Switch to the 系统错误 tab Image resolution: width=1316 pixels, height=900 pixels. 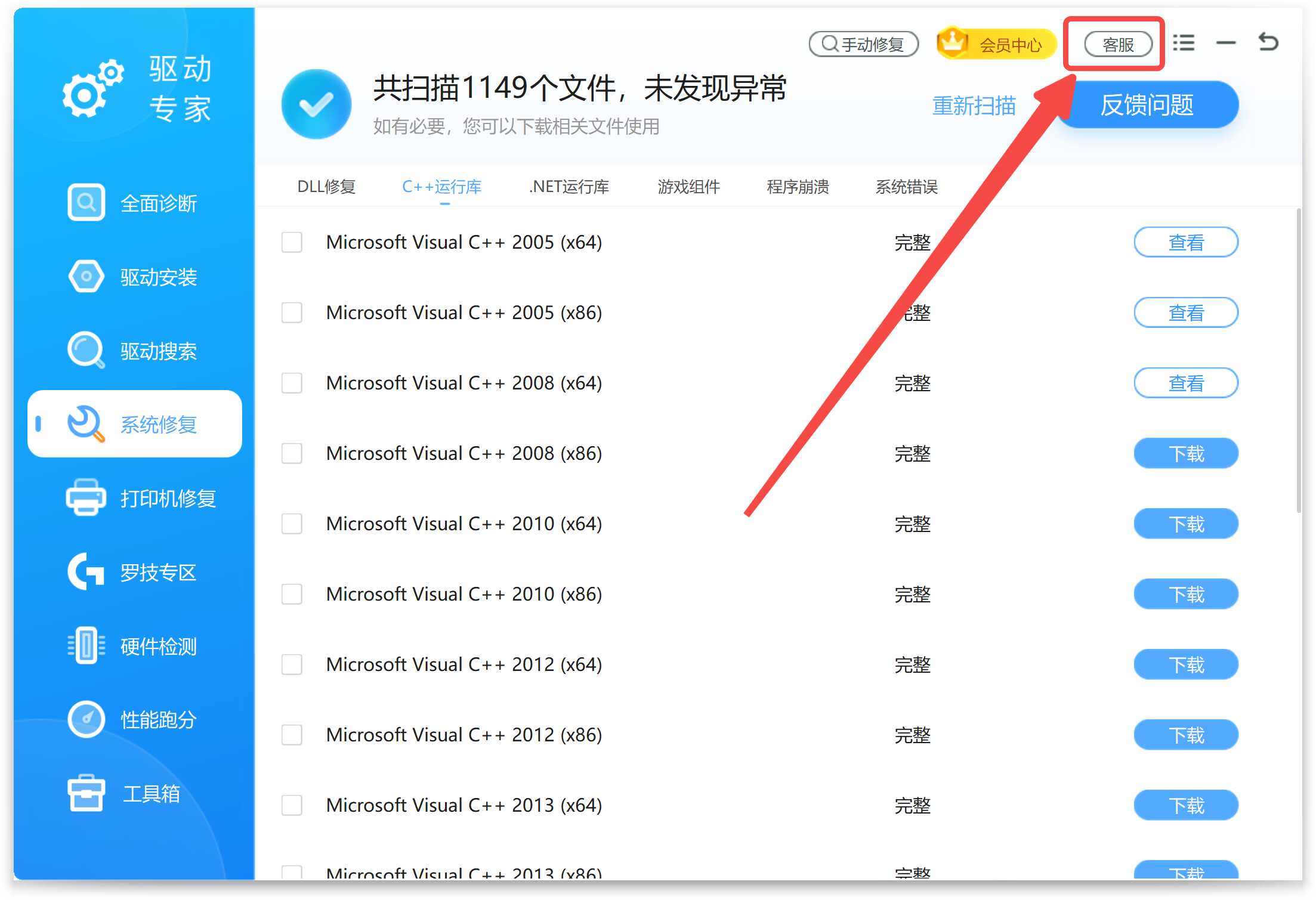tap(906, 187)
